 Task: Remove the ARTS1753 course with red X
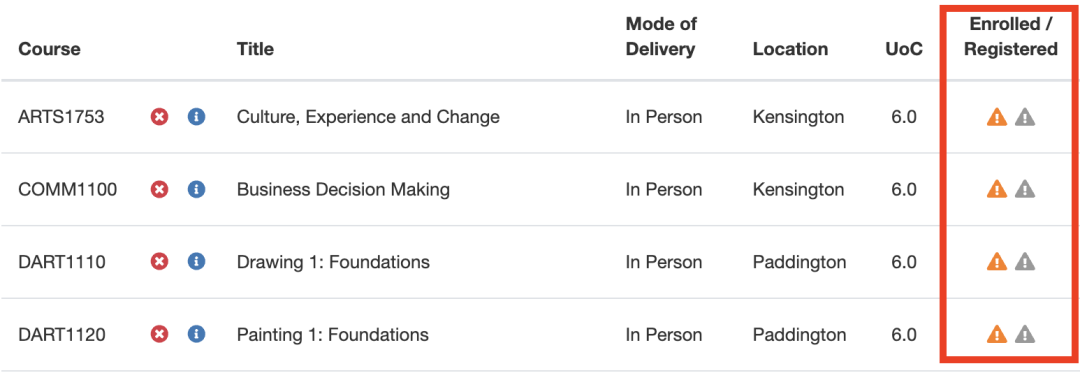click(160, 117)
